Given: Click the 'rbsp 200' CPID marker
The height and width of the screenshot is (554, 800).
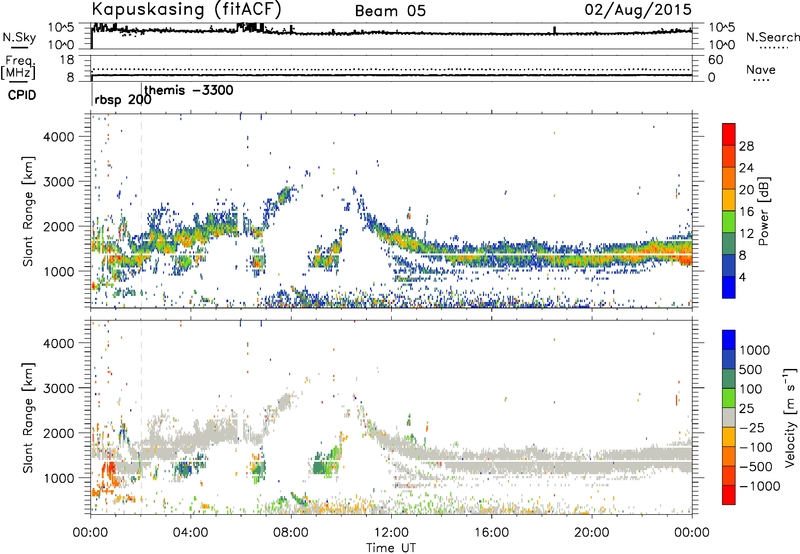Looking at the screenshot, I should 123,100.
